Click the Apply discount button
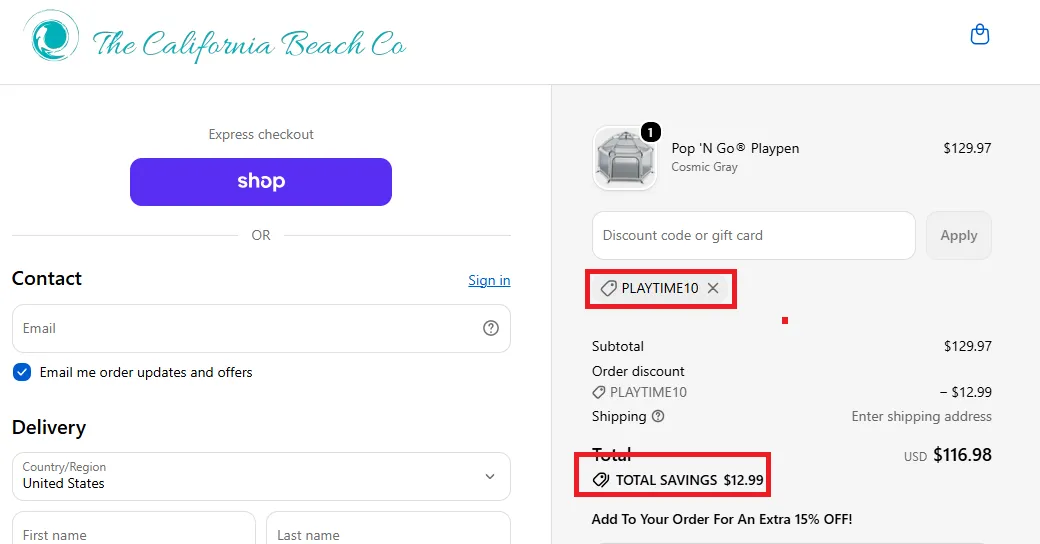The width and height of the screenshot is (1040, 544). click(x=958, y=236)
